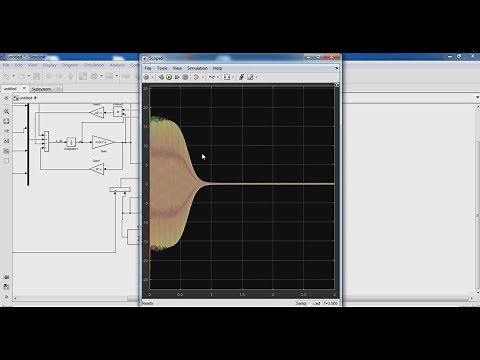Open Simulation menu in Simulink window
The image size is (480, 360).
pos(94,65)
